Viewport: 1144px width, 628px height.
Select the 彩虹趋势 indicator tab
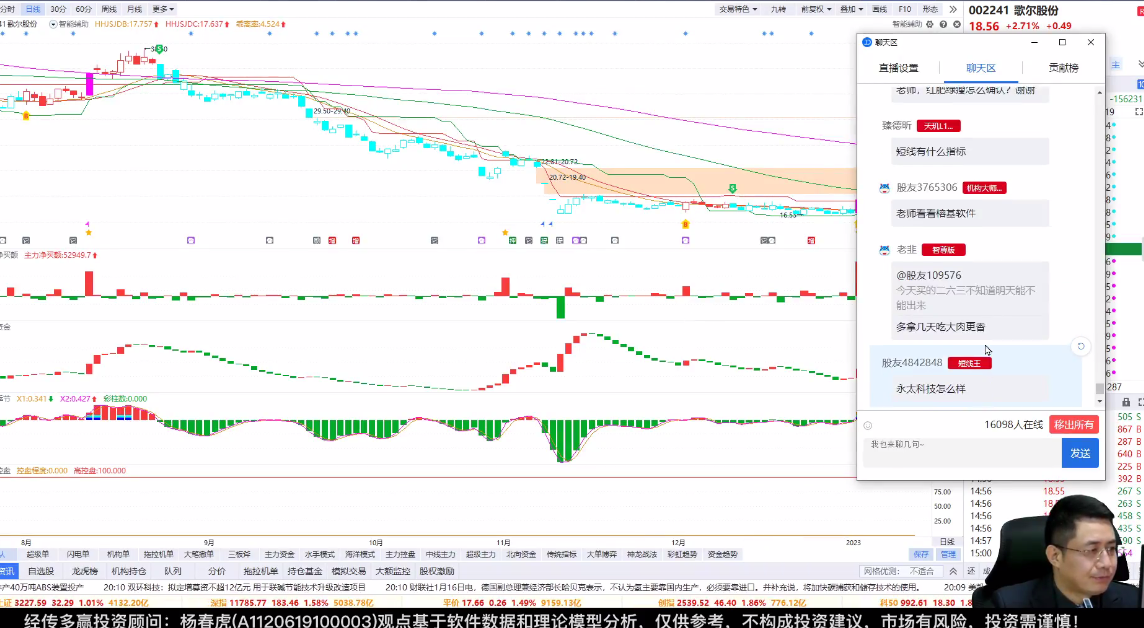click(x=682, y=554)
